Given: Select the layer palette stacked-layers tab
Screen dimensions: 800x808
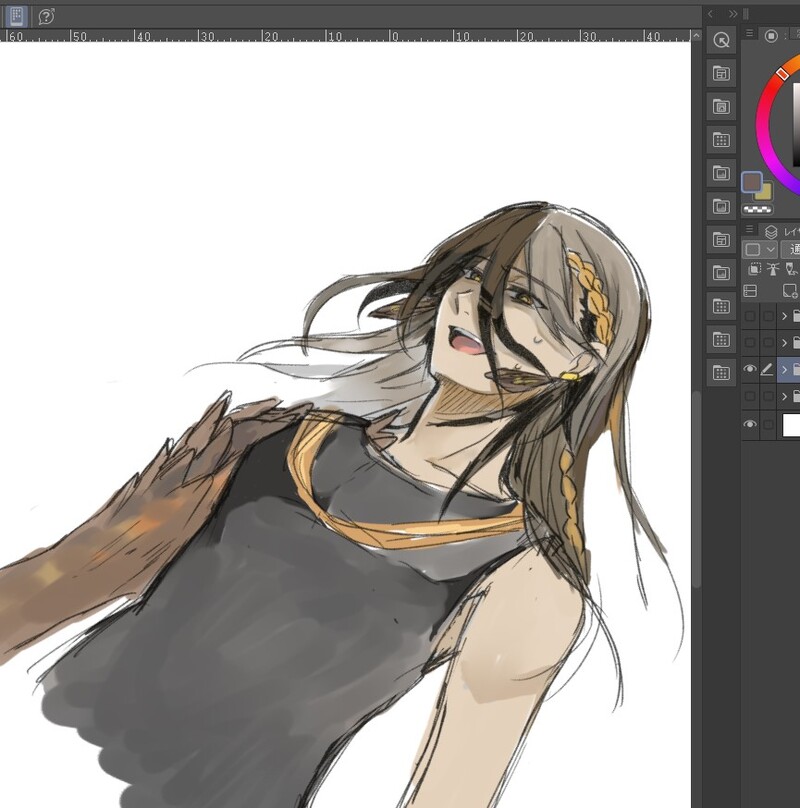Looking at the screenshot, I should click(x=771, y=232).
